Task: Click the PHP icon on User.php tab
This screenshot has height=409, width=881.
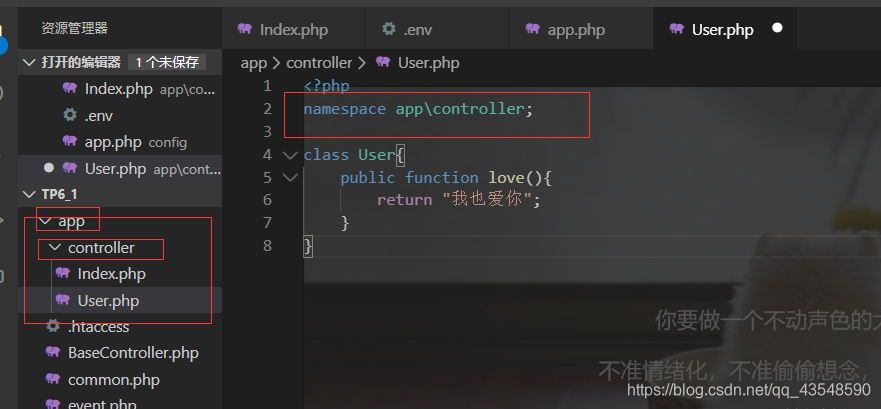Action: tap(676, 29)
